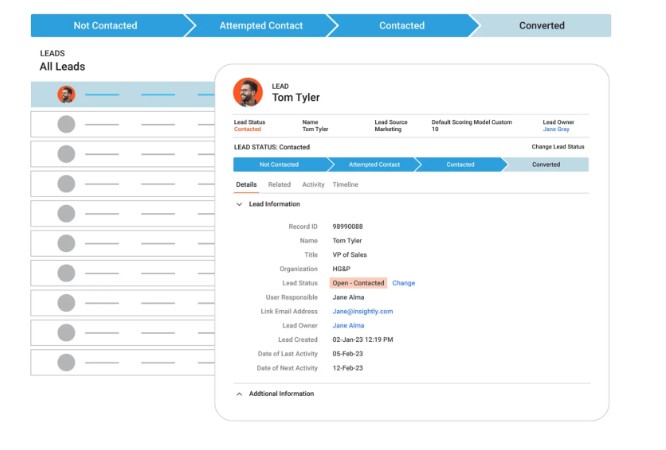Select the Timeline tab
The height and width of the screenshot is (450, 666).
345,185
